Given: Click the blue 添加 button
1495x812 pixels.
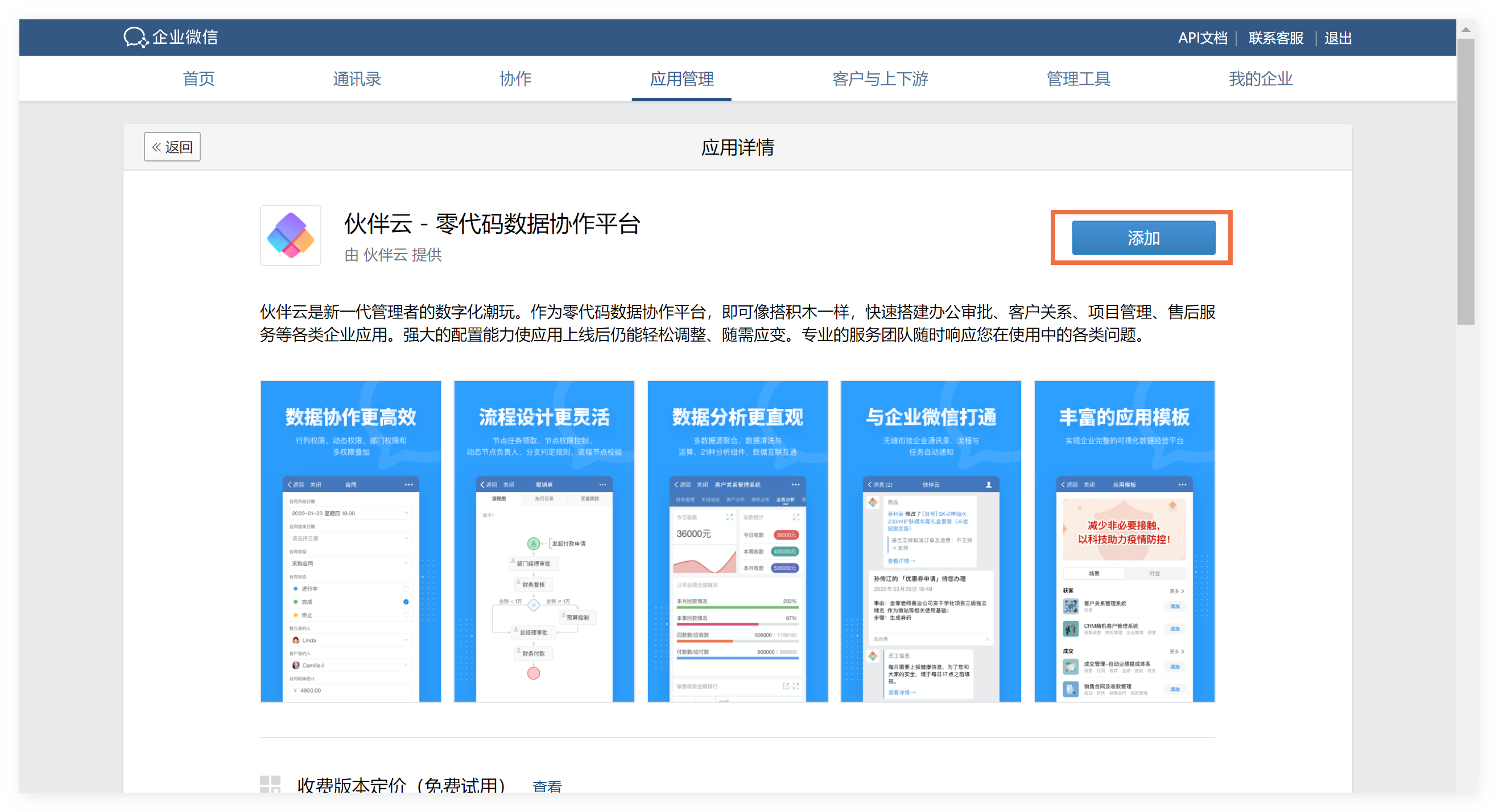Looking at the screenshot, I should (x=1143, y=238).
